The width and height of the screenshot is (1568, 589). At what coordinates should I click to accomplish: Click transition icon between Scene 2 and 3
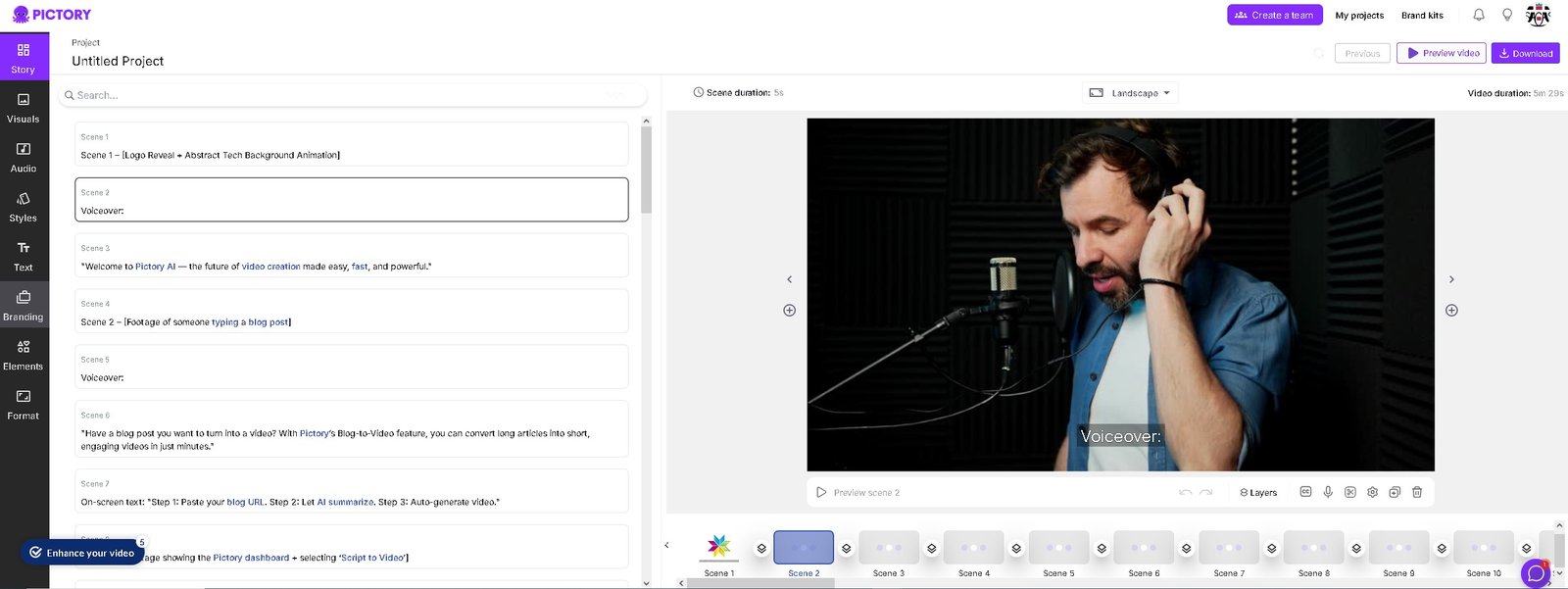coord(847,549)
